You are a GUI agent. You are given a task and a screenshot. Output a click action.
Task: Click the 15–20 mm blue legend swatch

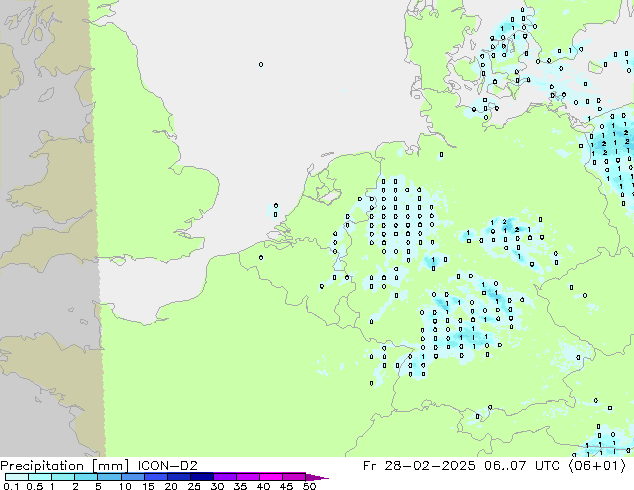(155, 477)
